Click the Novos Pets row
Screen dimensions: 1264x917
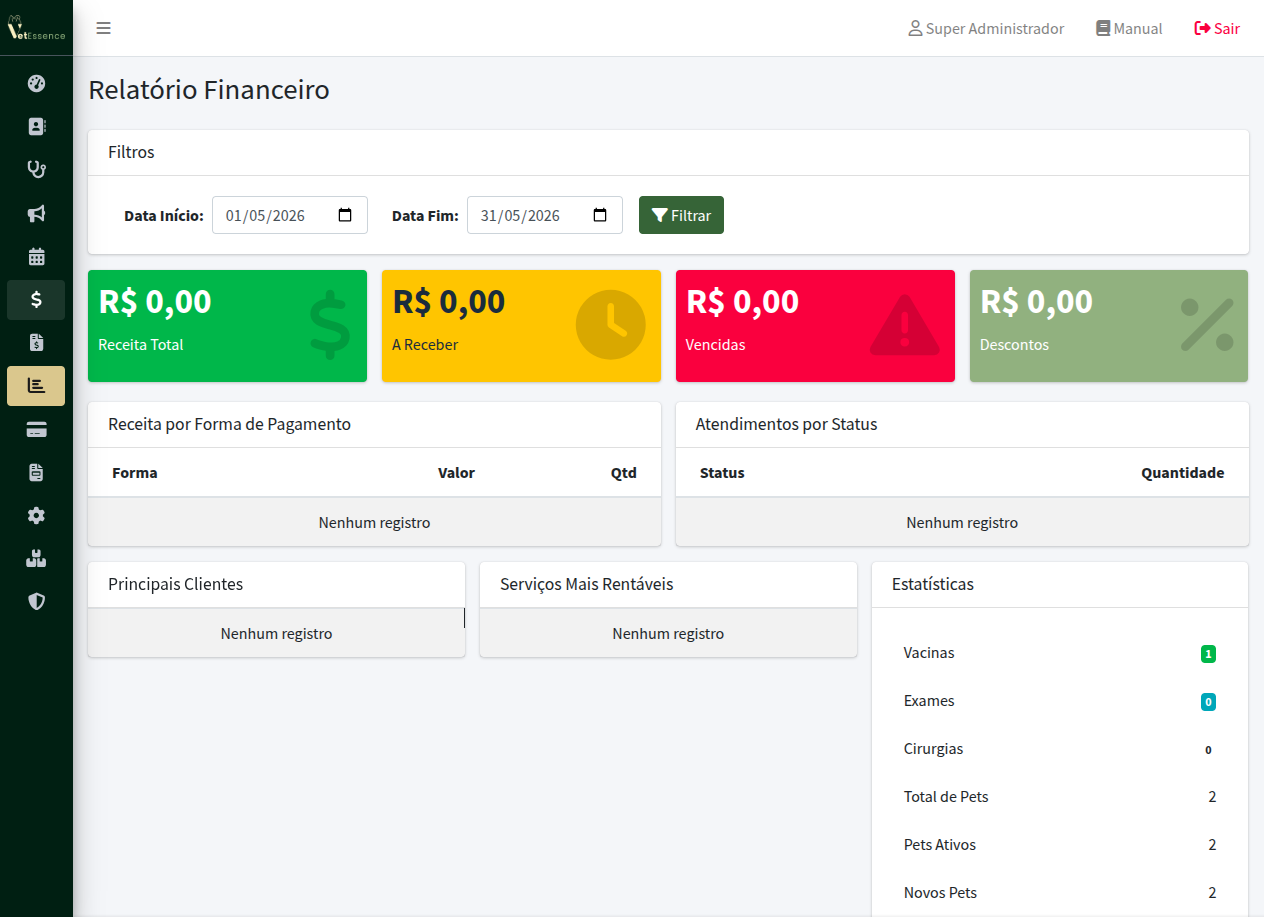click(1060, 893)
